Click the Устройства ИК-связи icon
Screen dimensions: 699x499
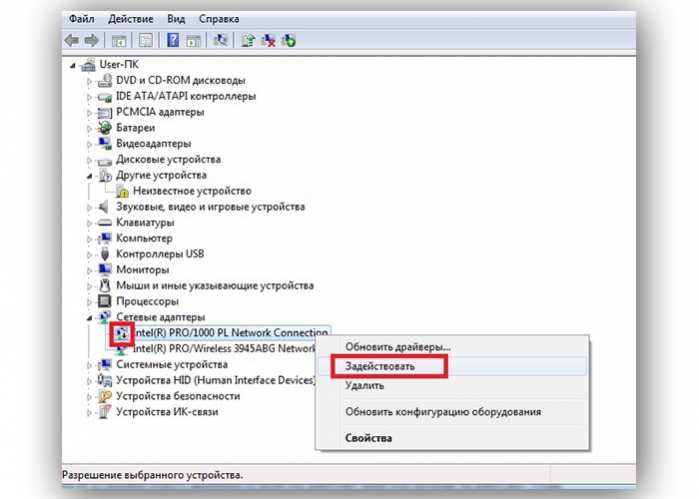coord(105,412)
